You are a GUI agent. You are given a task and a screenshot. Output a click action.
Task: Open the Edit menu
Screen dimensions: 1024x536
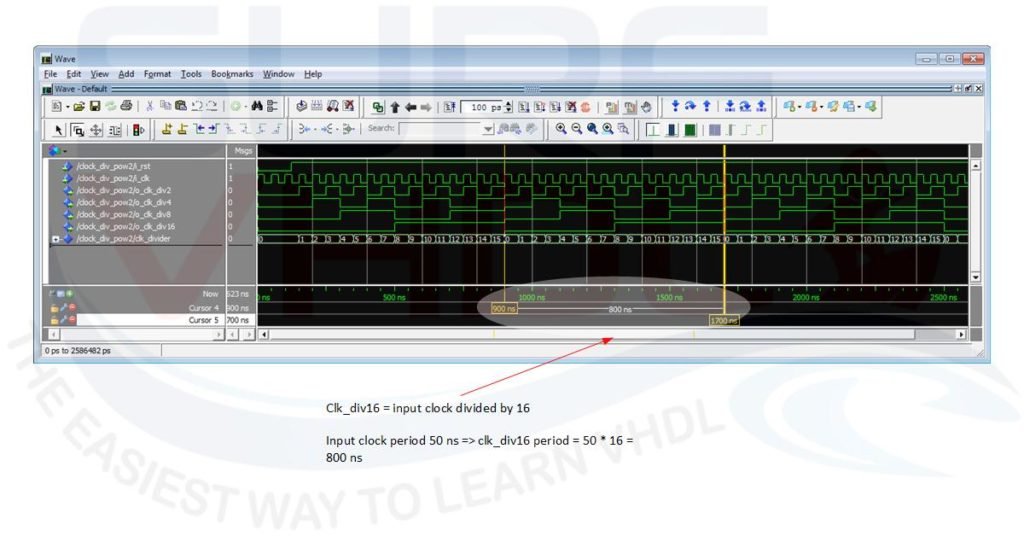pyautogui.click(x=74, y=74)
